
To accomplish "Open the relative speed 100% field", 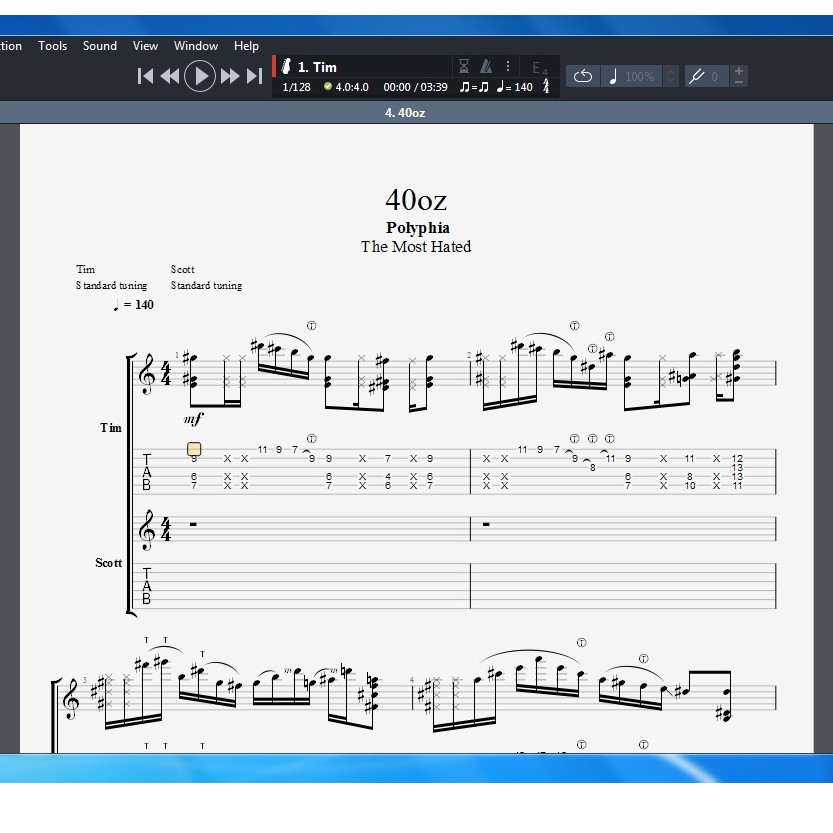I will tap(639, 76).
